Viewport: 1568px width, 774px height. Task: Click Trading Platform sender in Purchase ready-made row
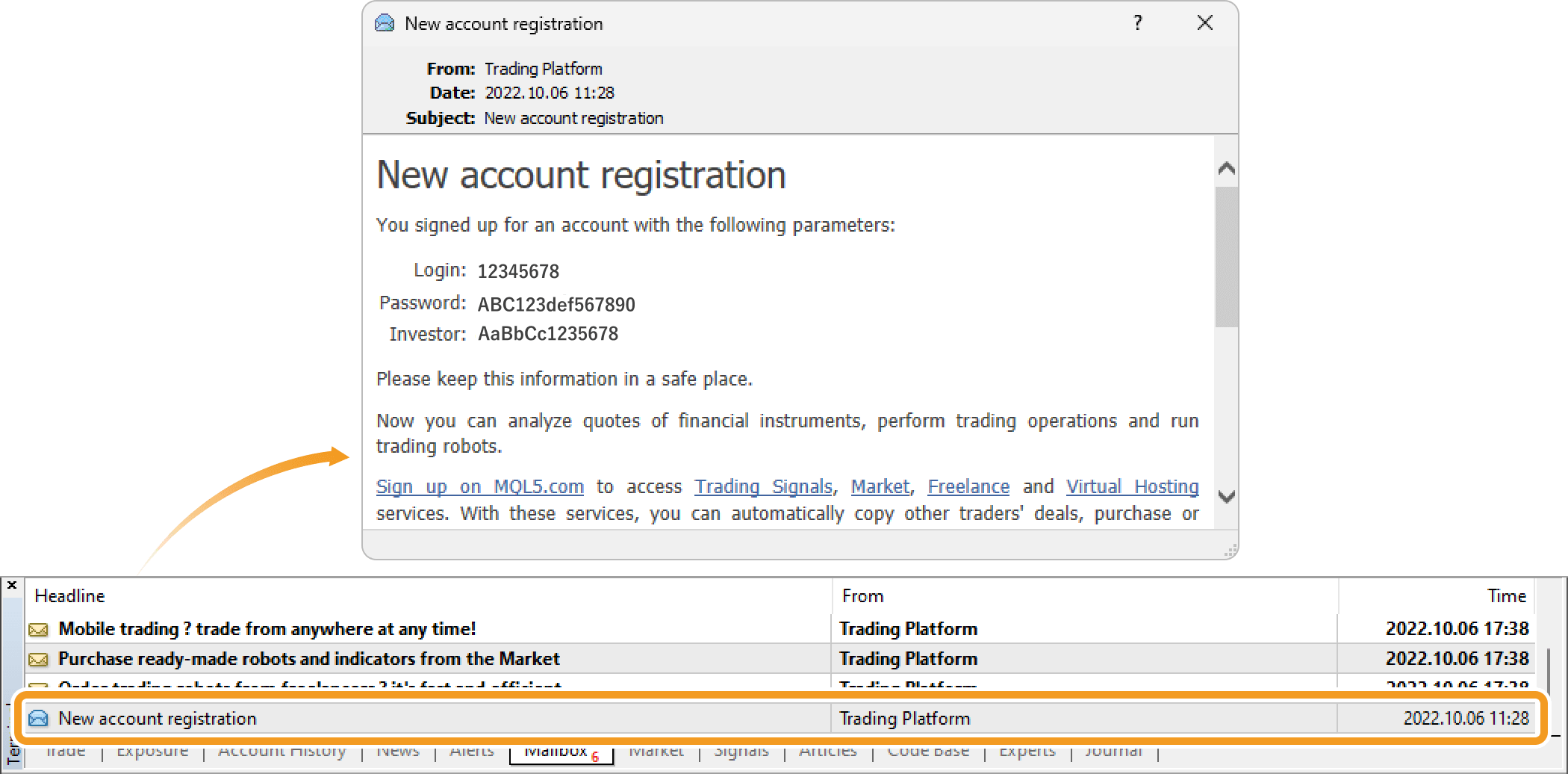coord(908,659)
